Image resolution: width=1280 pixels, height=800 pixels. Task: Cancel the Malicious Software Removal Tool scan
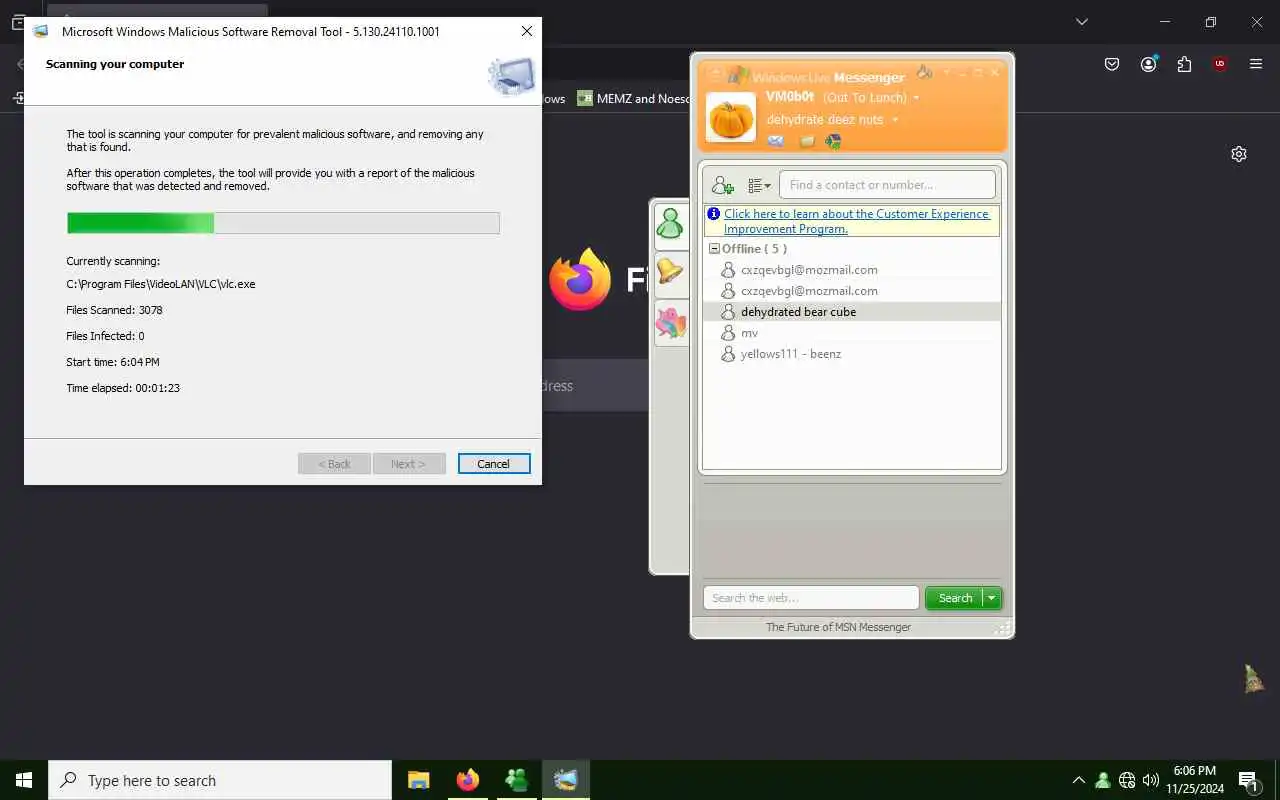point(494,464)
